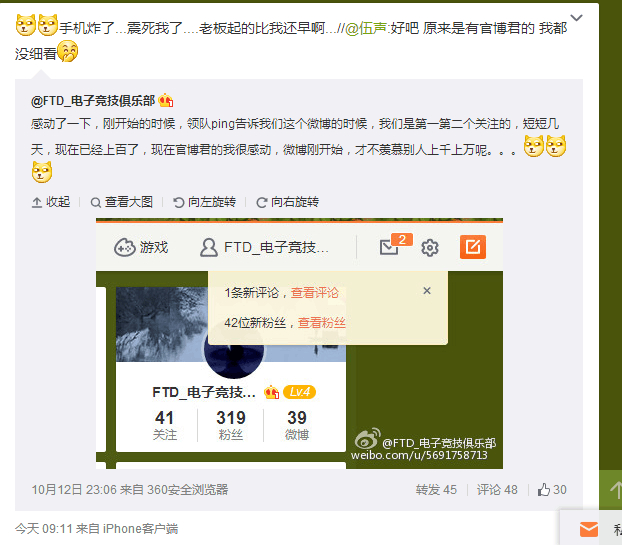Viewport: 622px width, 545px height.
Task: Click the game controller 游戏 icon
Action: click(125, 248)
